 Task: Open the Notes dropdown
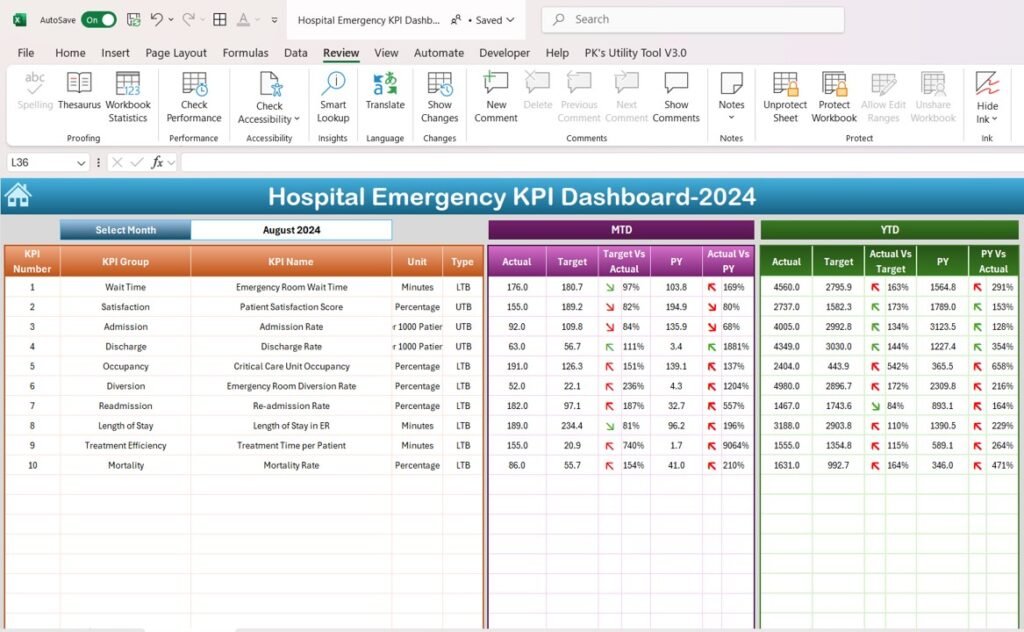pyautogui.click(x=731, y=117)
